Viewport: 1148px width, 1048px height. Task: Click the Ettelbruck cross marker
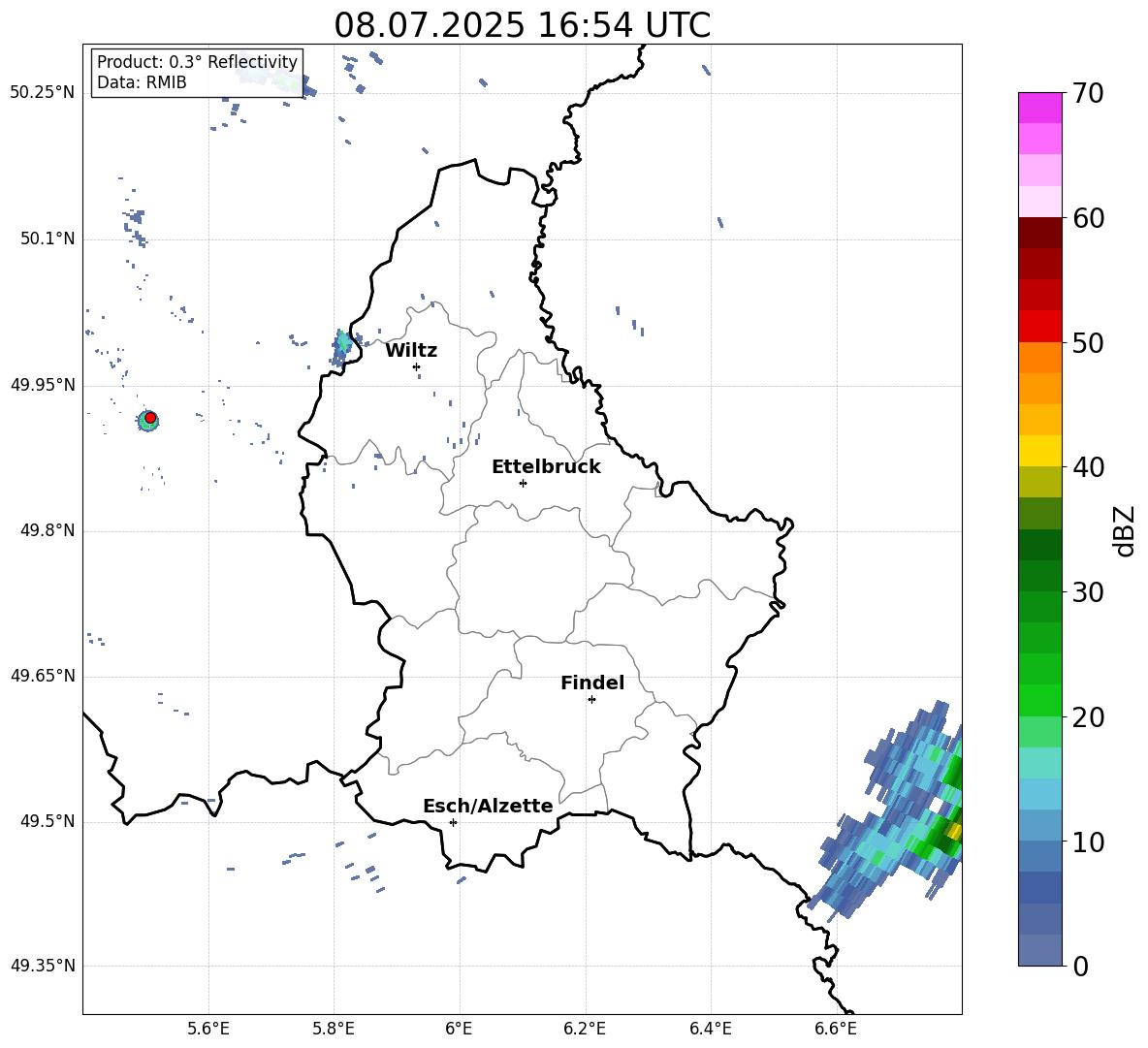[523, 483]
